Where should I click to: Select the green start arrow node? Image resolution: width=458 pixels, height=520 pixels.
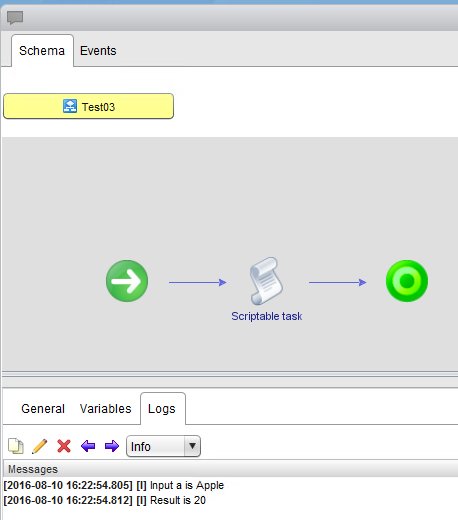(x=127, y=281)
